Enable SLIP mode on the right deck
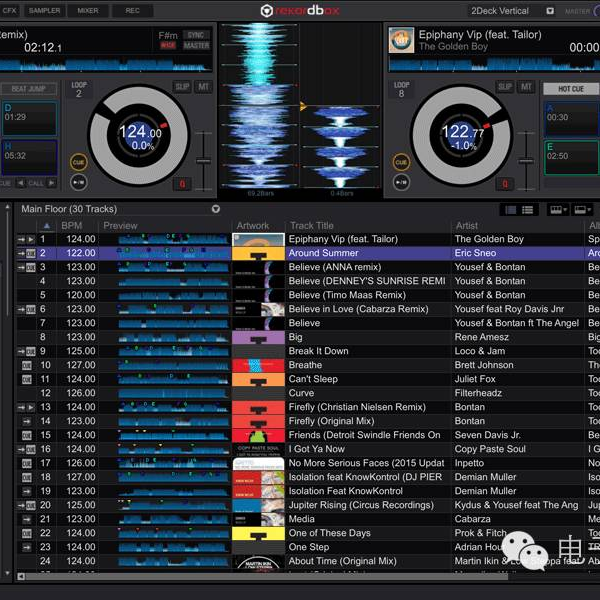600x600 pixels. click(505, 87)
